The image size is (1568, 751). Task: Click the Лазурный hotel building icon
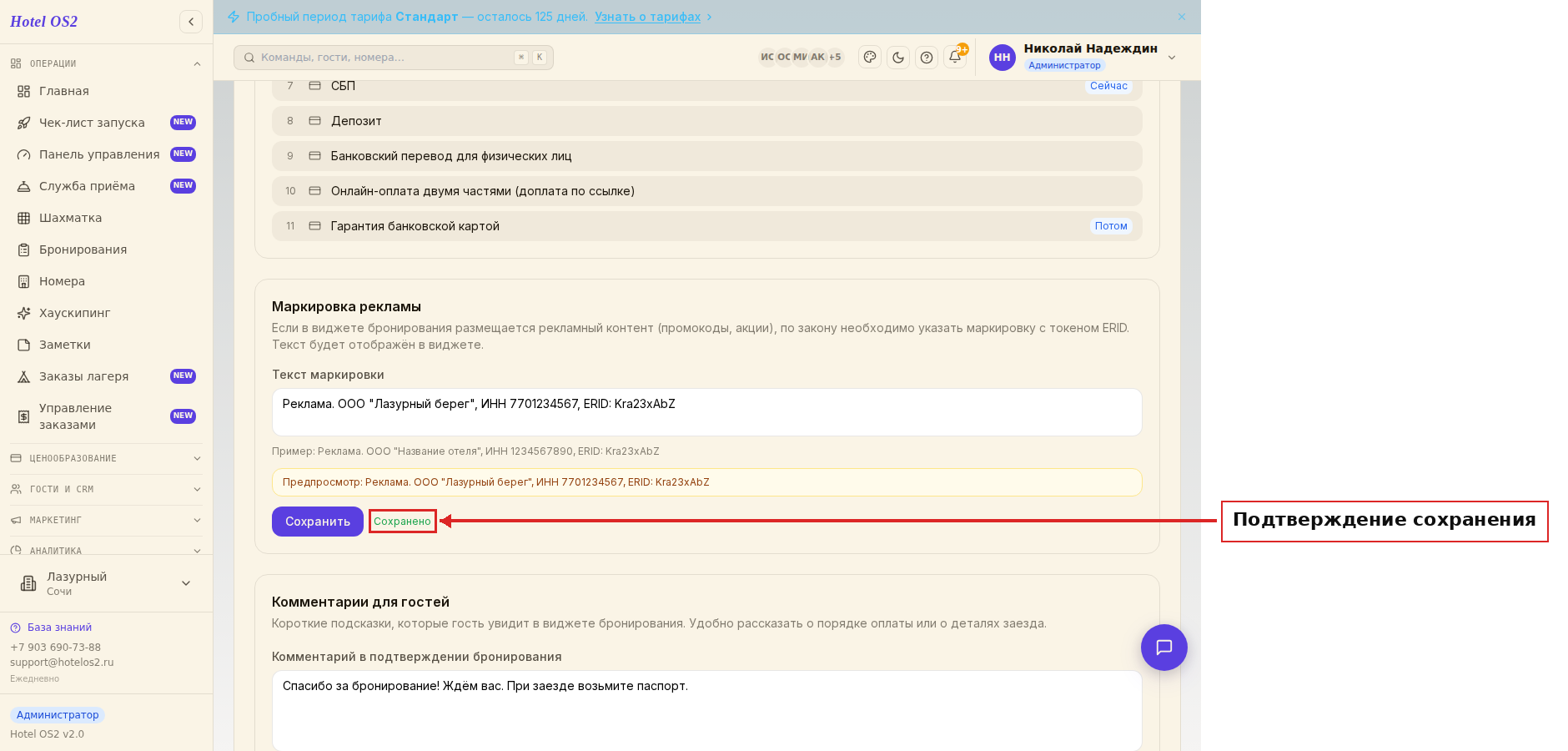tap(28, 583)
